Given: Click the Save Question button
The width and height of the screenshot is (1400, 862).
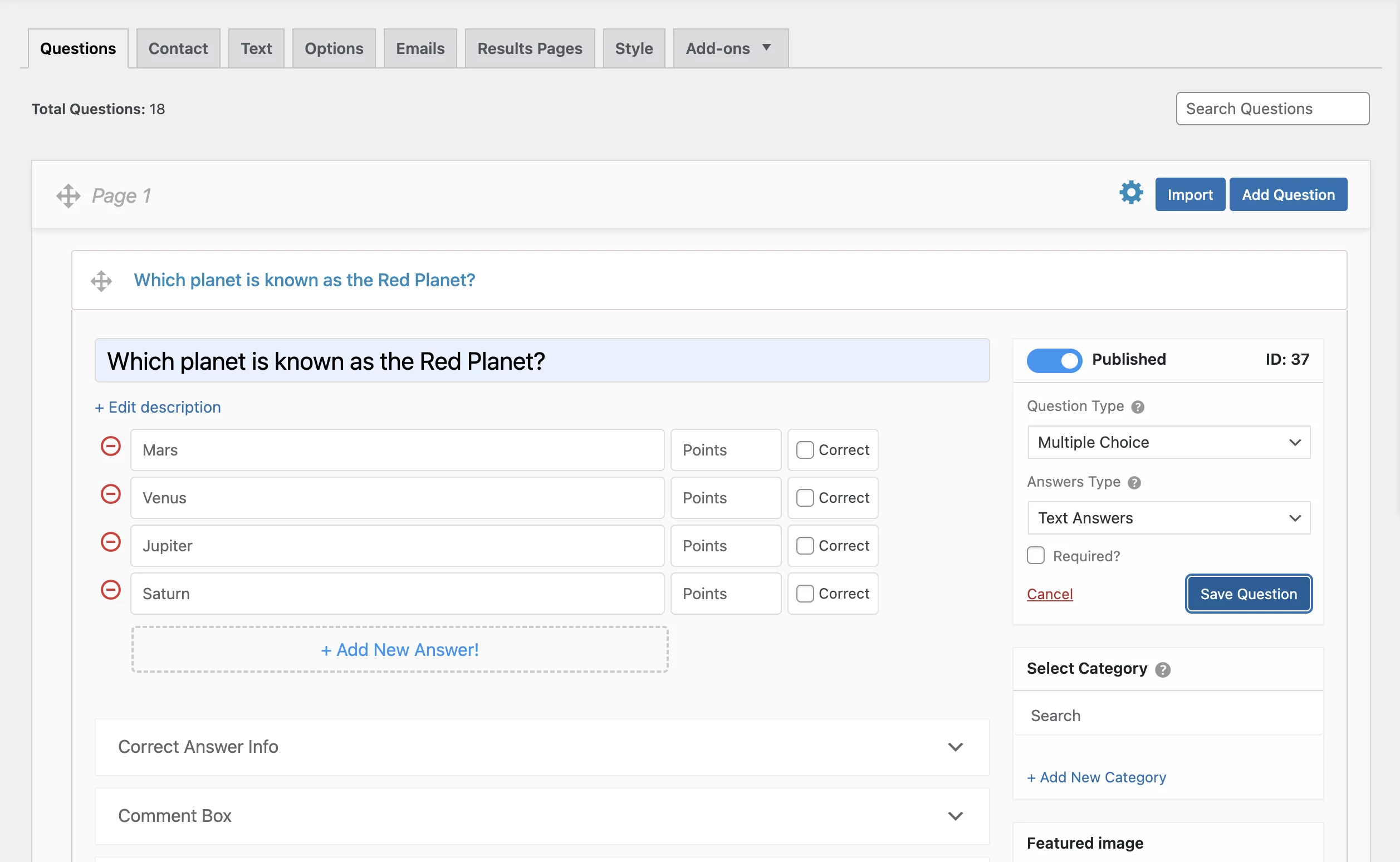Looking at the screenshot, I should click(1249, 594).
